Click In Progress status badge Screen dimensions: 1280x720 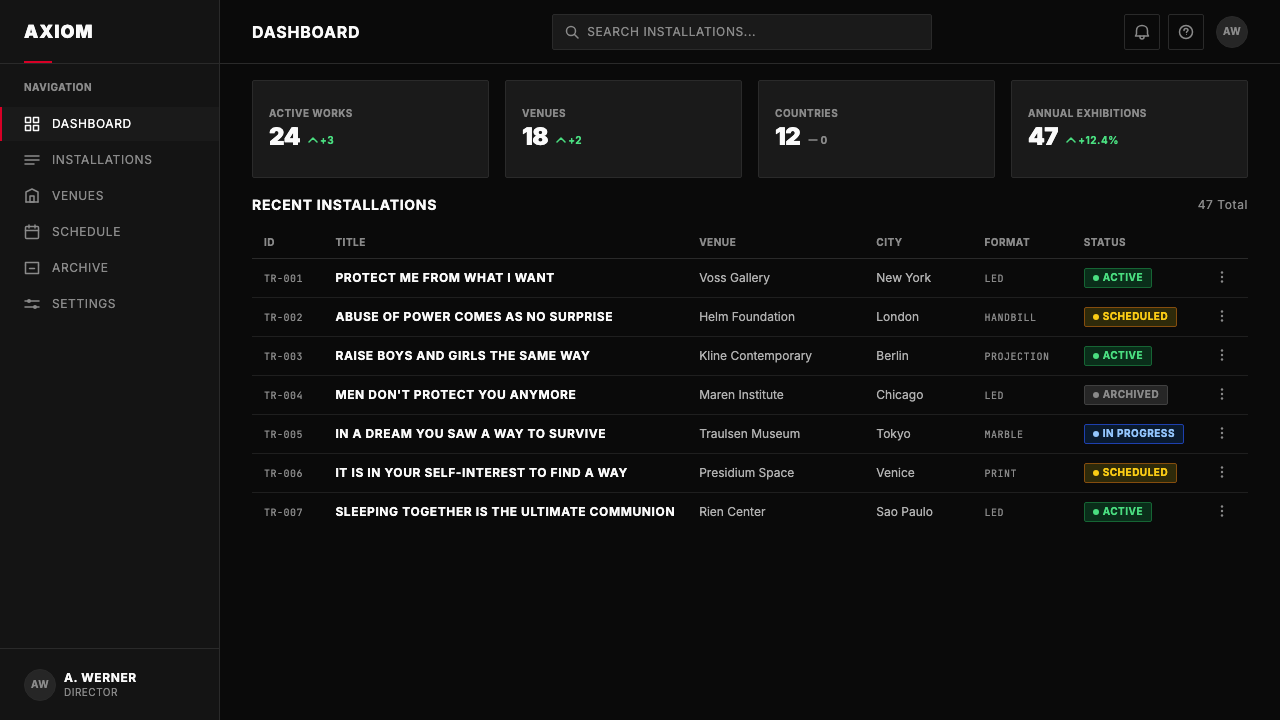(1134, 434)
